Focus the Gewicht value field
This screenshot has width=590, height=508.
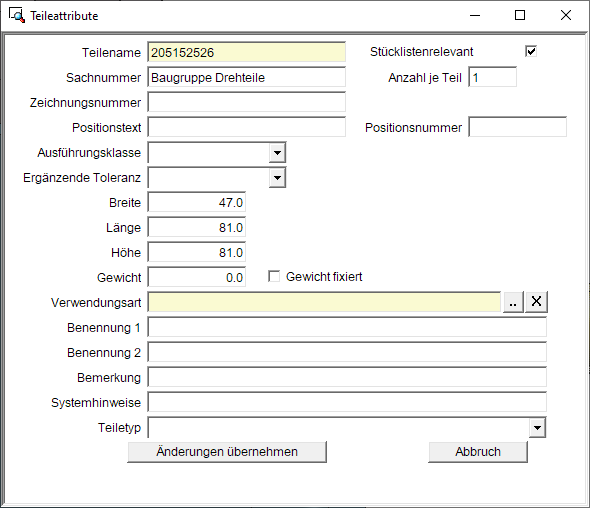tap(197, 277)
